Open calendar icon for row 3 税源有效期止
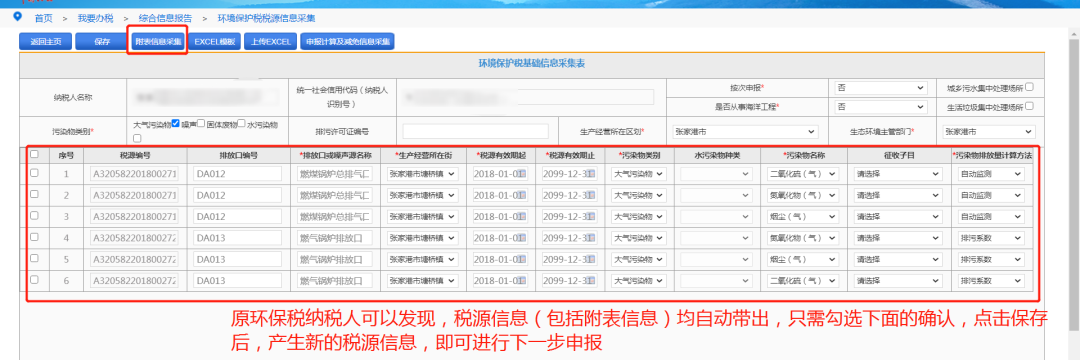The width and height of the screenshot is (1080, 360). (592, 217)
